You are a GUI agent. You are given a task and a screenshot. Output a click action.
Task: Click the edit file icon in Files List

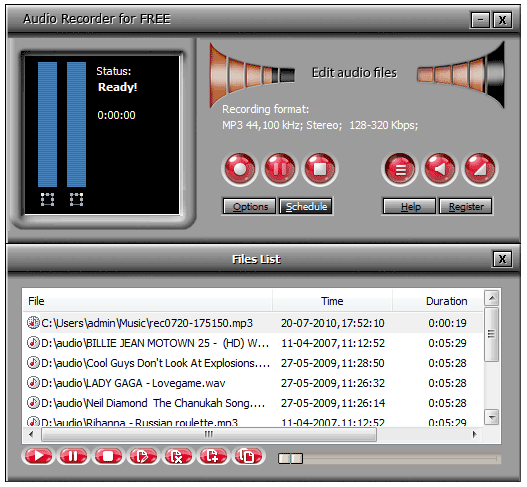coord(143,456)
